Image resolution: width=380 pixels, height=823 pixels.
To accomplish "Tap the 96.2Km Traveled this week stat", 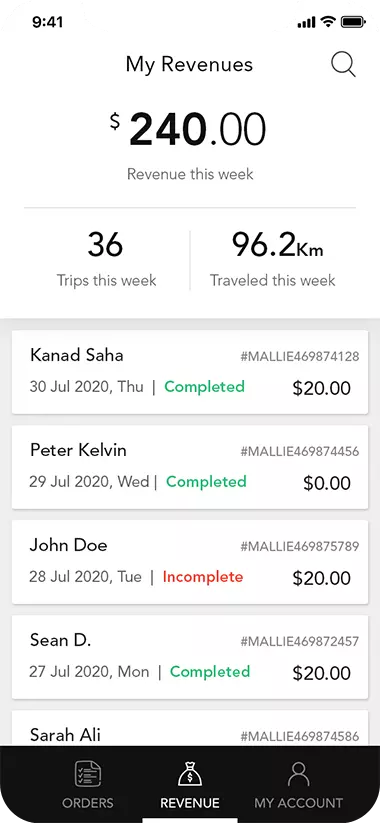I will tap(273, 259).
